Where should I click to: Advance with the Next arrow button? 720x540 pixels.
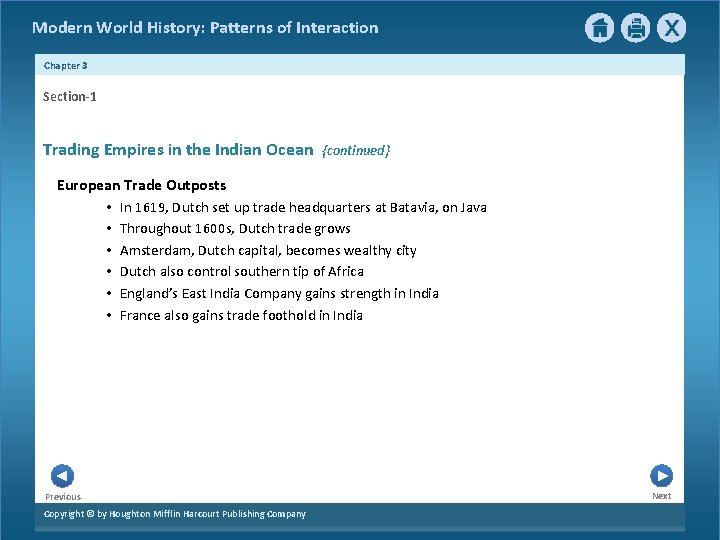click(662, 476)
